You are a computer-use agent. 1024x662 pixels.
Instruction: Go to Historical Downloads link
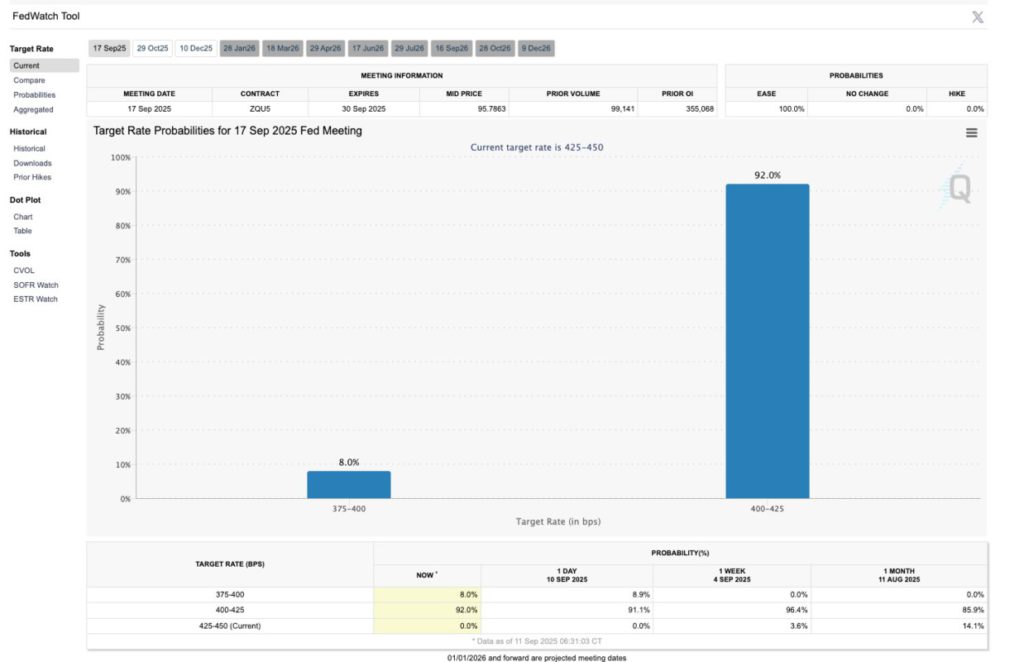[32, 163]
